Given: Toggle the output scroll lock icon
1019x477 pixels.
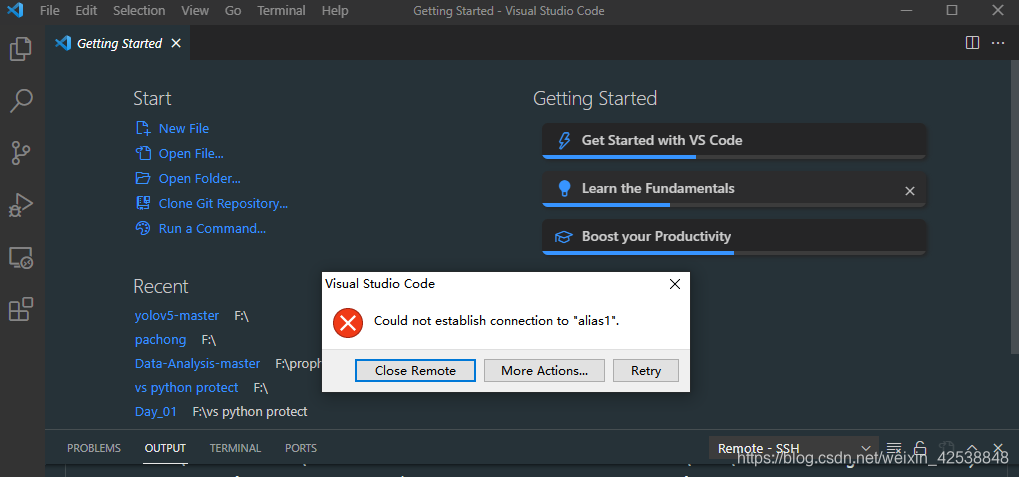Looking at the screenshot, I should click(920, 448).
